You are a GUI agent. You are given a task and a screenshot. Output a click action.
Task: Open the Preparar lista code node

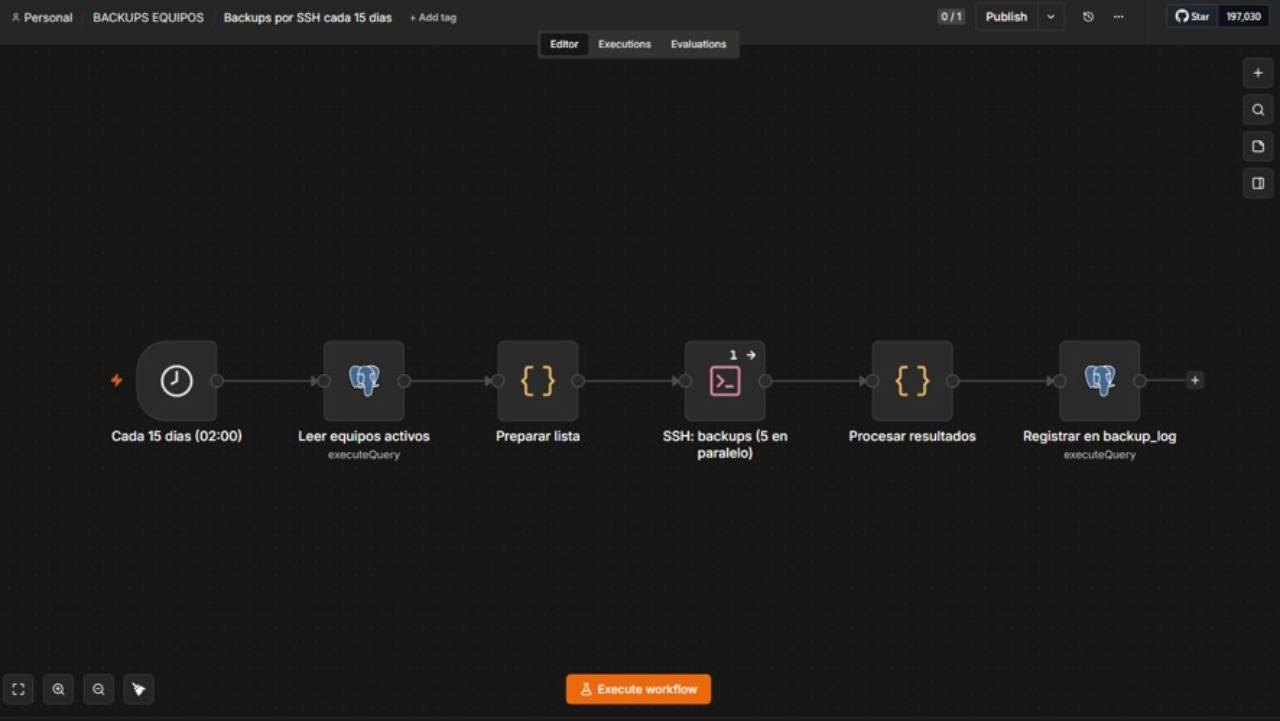point(538,381)
